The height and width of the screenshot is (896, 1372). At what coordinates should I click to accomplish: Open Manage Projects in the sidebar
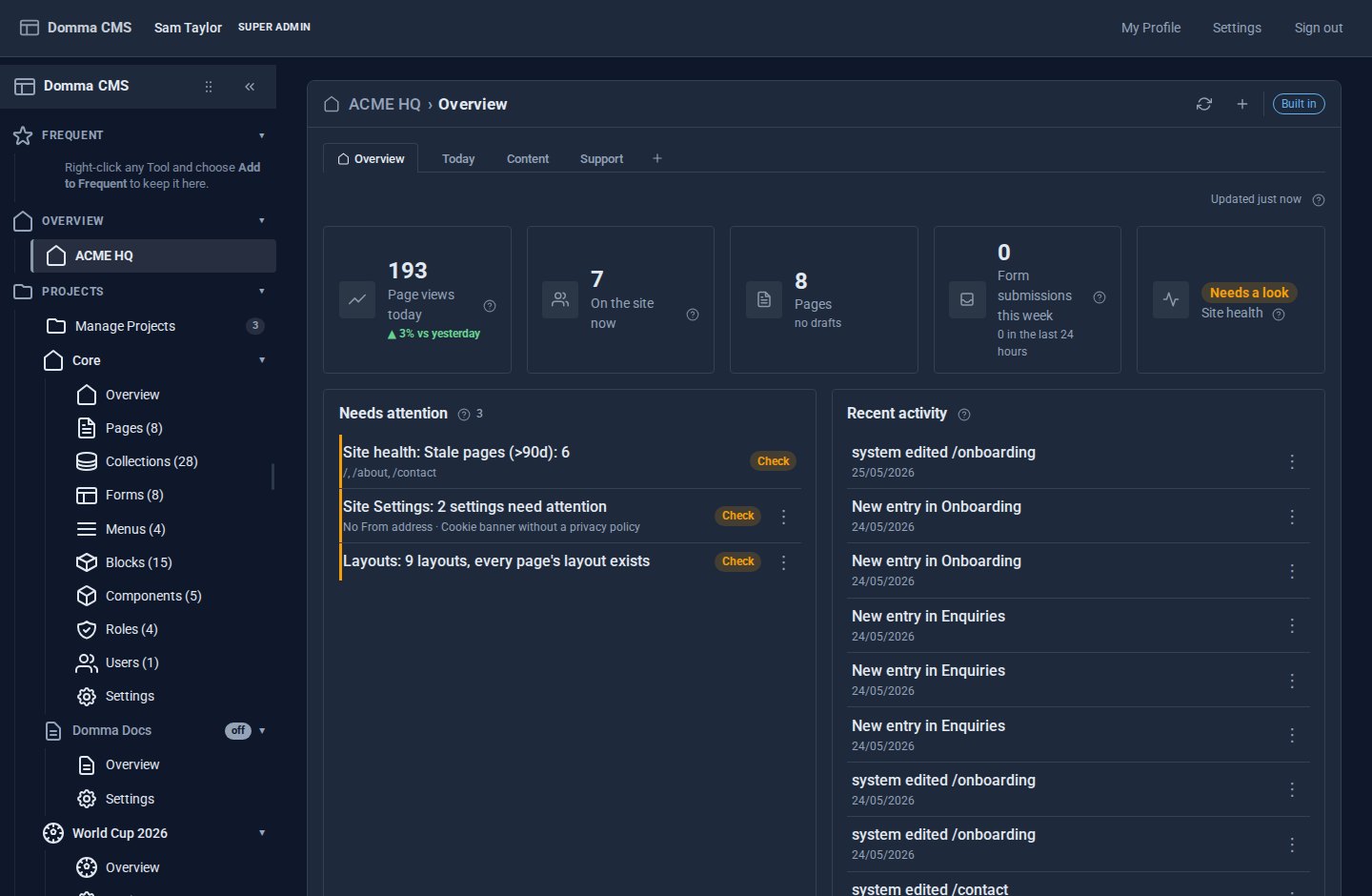[155, 326]
